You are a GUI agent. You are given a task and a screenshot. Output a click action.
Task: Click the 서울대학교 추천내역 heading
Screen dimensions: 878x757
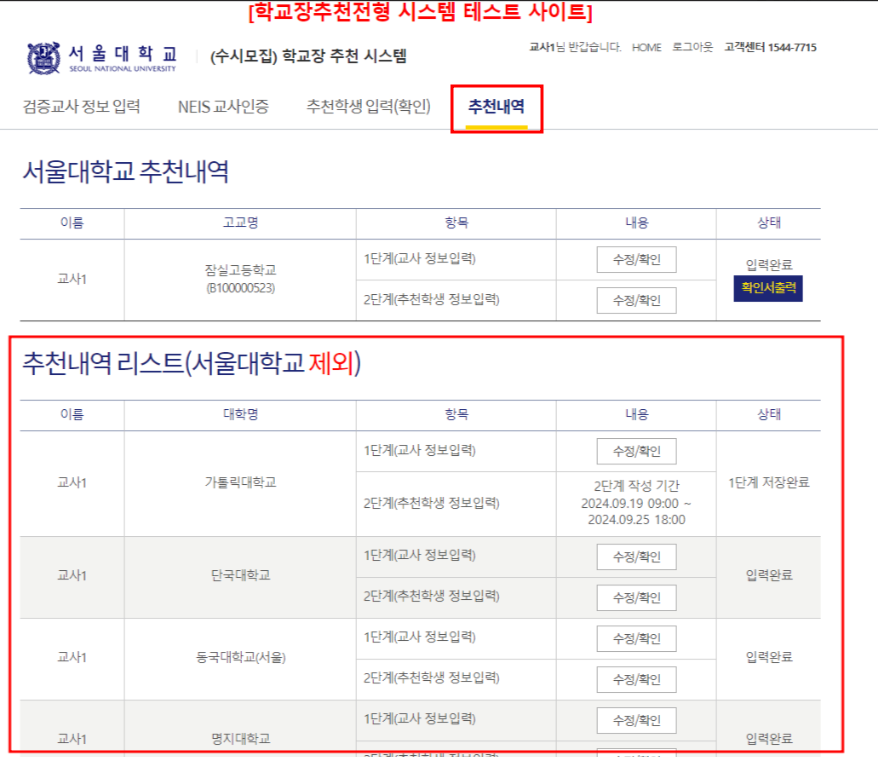(x=125, y=171)
